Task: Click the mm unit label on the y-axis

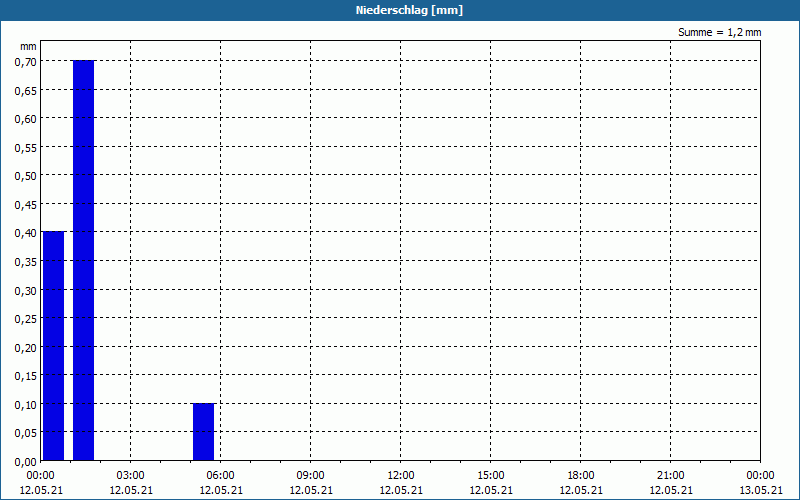Action: [x=28, y=46]
